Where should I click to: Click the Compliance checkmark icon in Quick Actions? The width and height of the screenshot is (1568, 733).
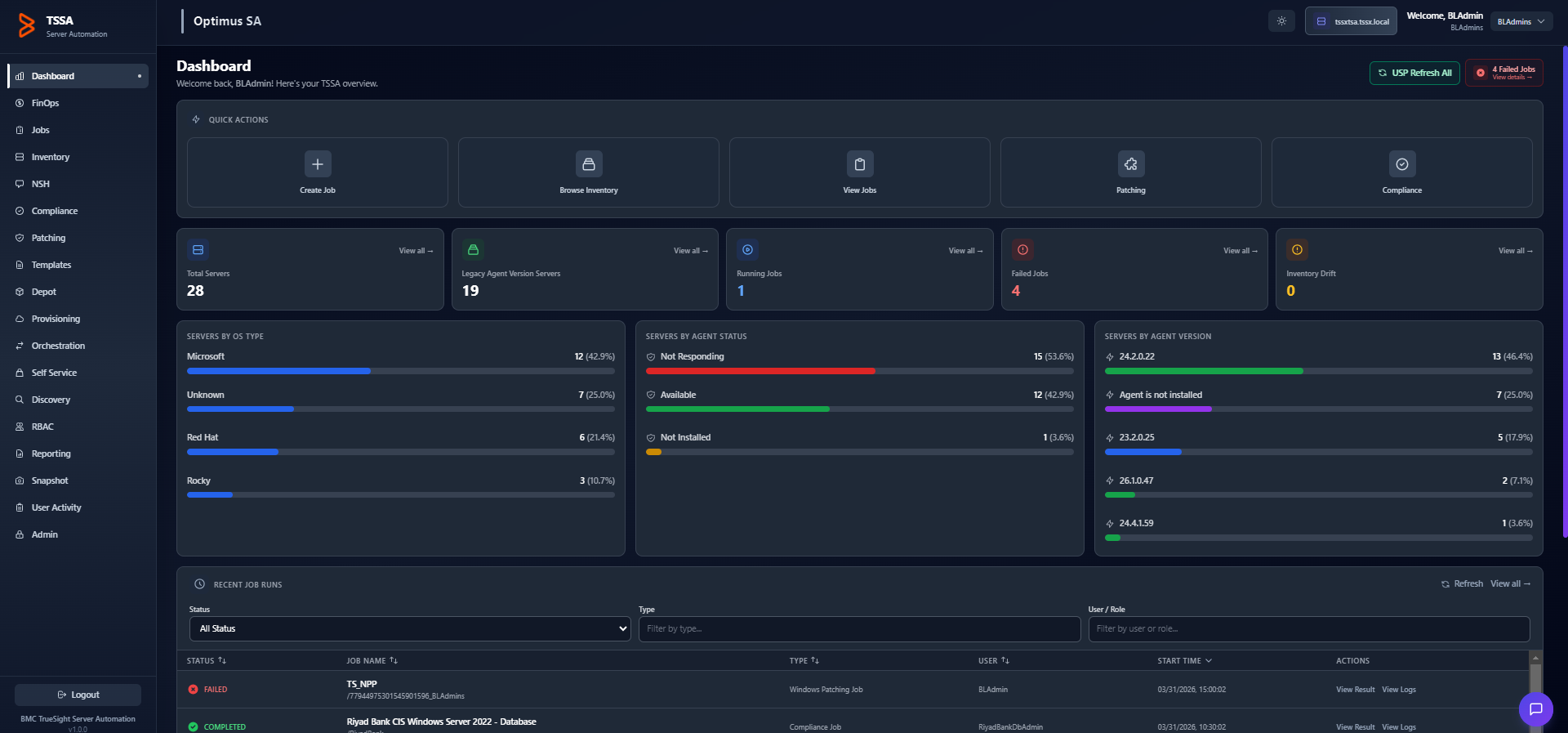click(x=1402, y=164)
